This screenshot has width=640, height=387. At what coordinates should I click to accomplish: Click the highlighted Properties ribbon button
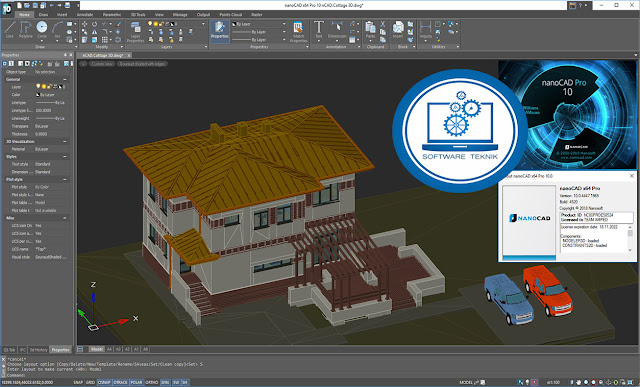pos(220,31)
